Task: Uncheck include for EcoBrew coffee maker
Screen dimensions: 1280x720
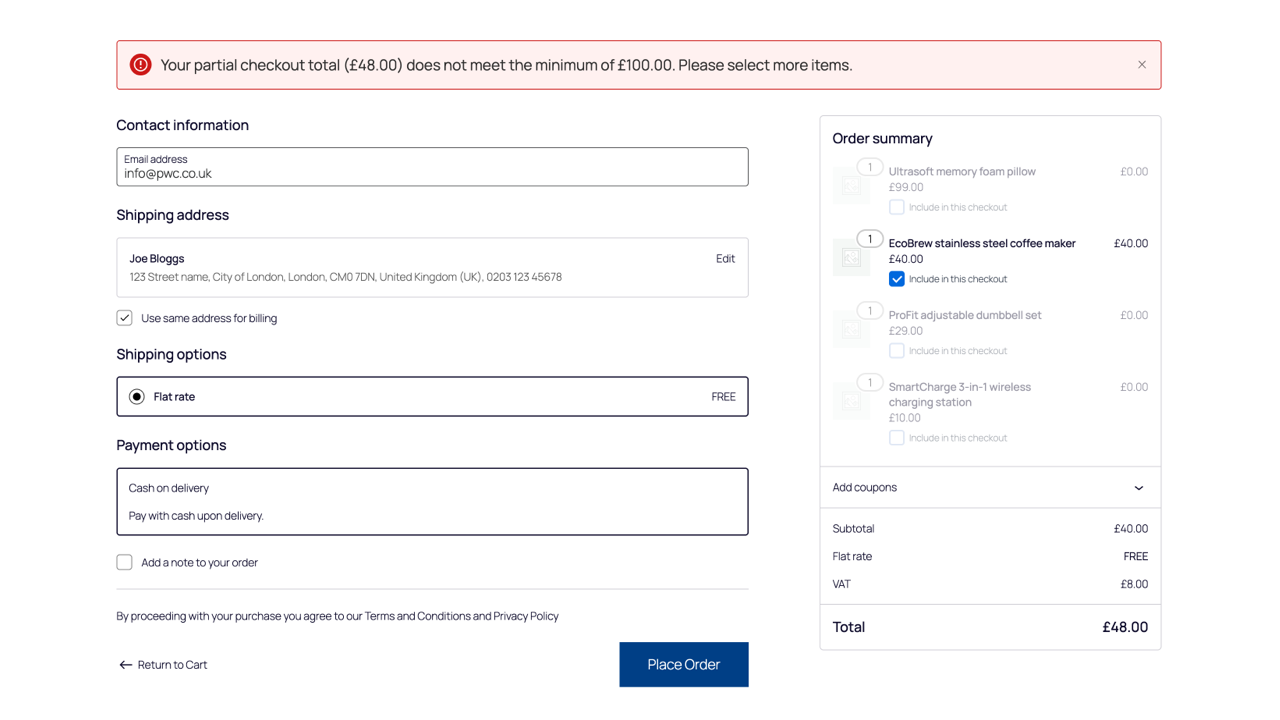Action: click(x=897, y=279)
